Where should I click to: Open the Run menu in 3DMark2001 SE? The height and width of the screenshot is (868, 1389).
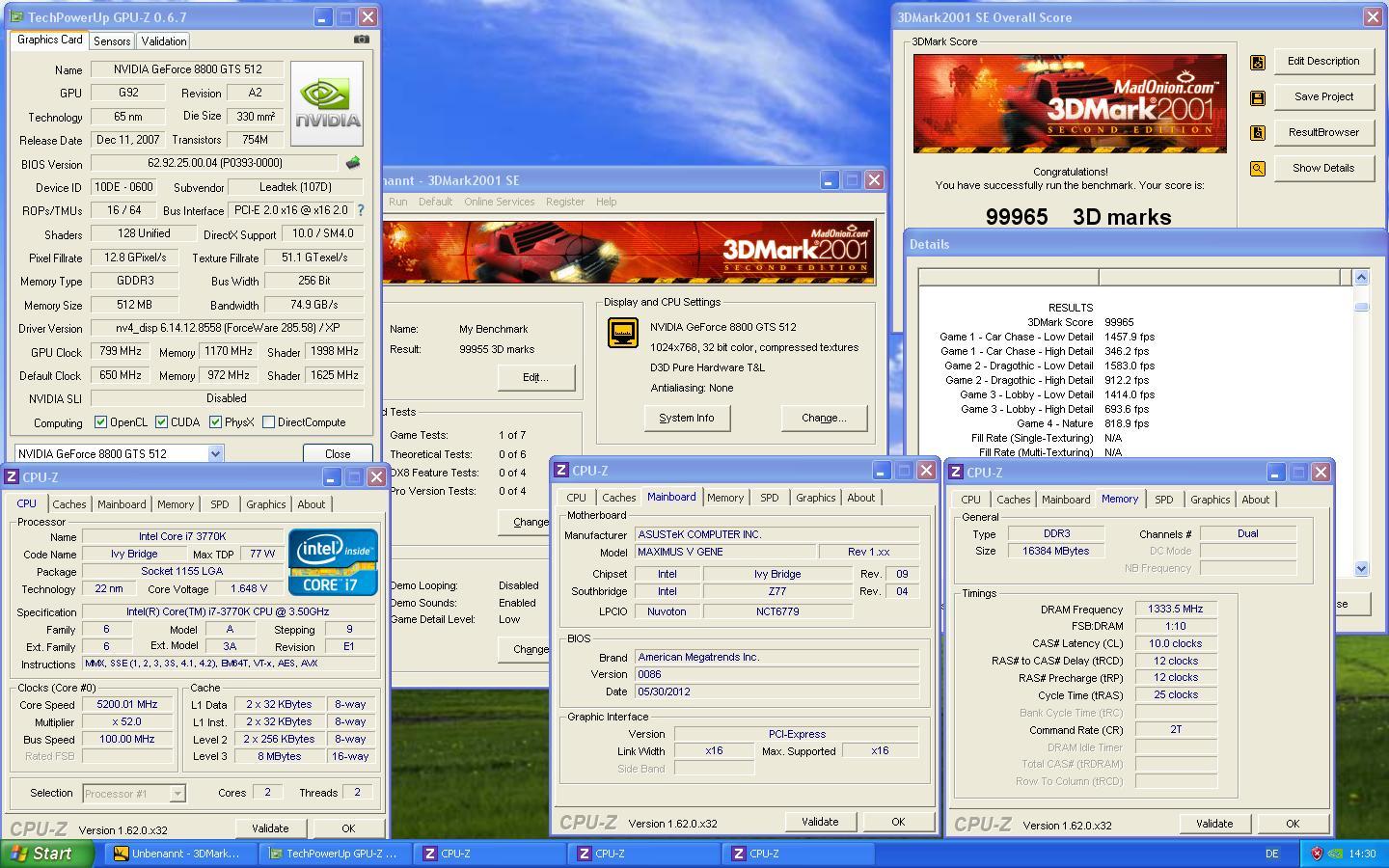(x=397, y=202)
